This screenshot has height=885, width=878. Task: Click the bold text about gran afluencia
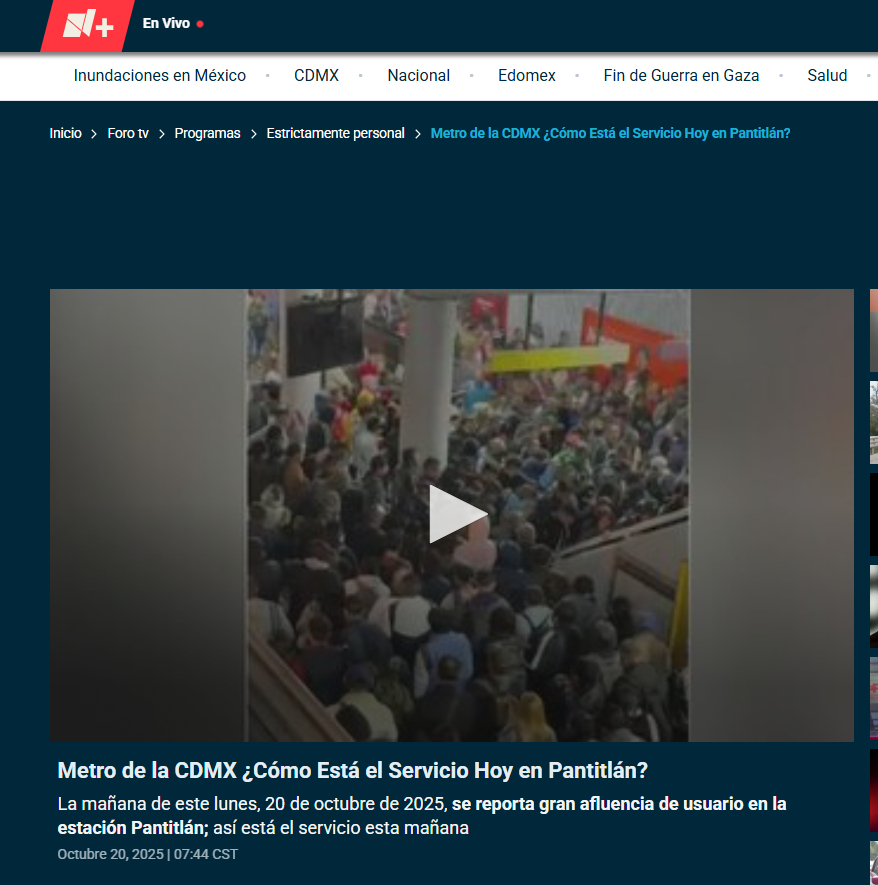[618, 804]
